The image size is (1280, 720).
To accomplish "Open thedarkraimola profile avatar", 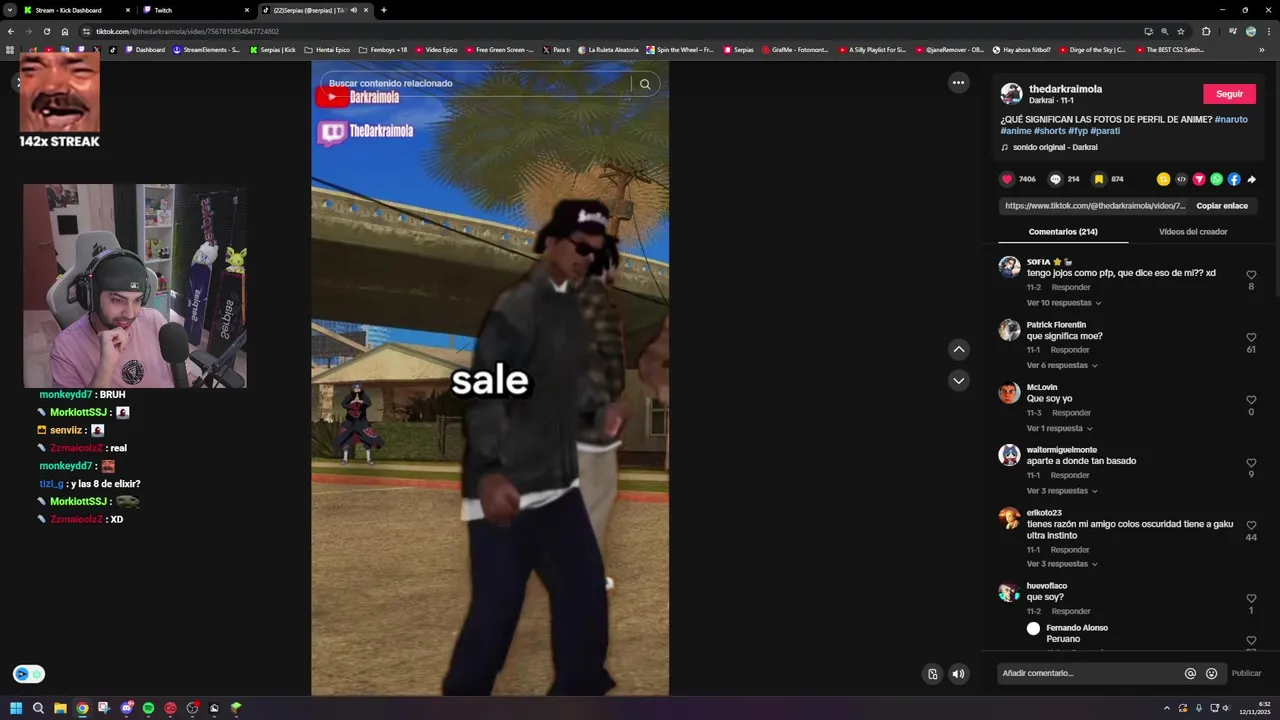I will 1011,94.
